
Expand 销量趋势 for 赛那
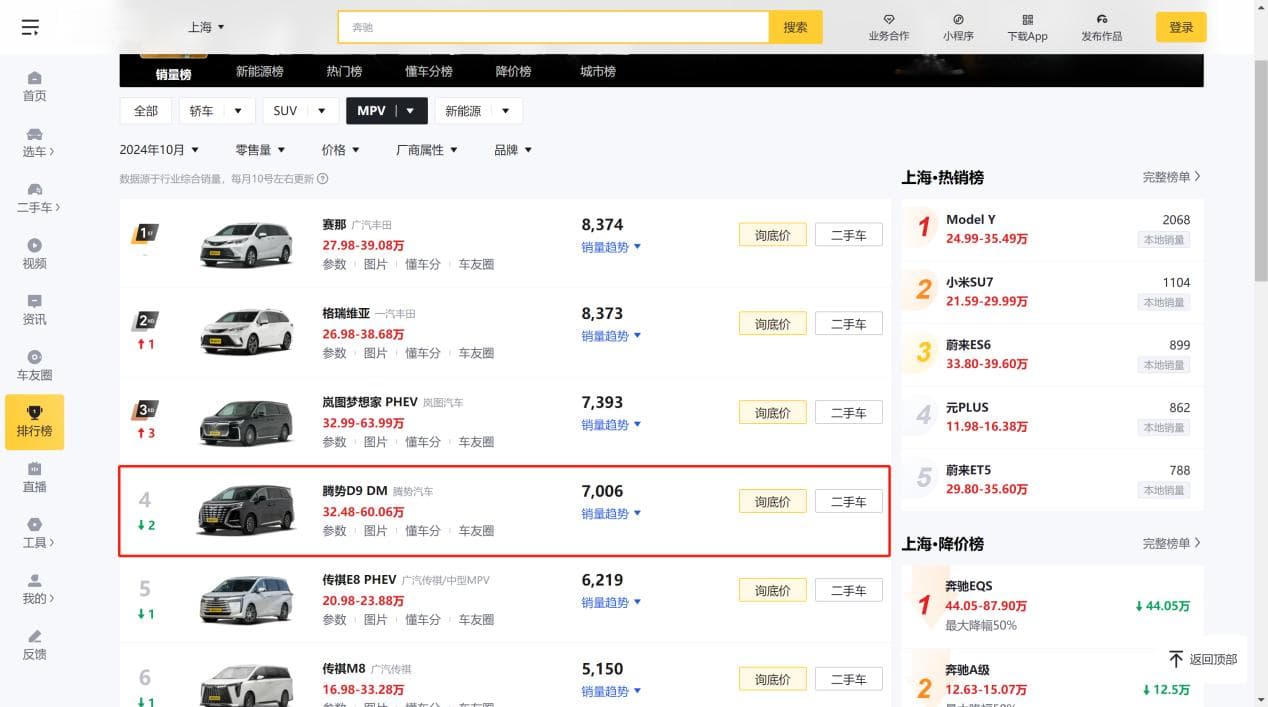(611, 247)
